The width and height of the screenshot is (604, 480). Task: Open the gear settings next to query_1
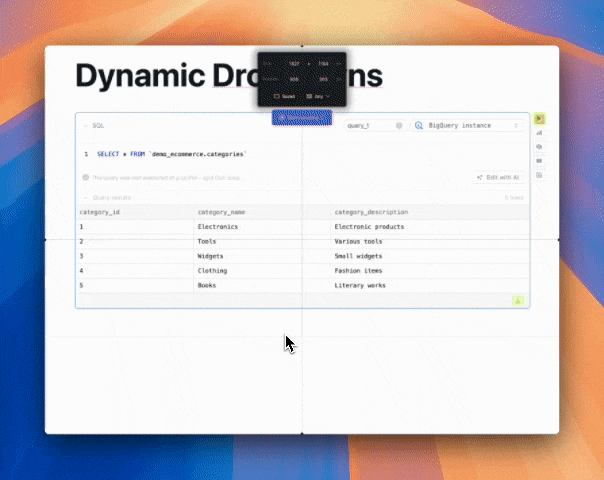[x=399, y=126]
